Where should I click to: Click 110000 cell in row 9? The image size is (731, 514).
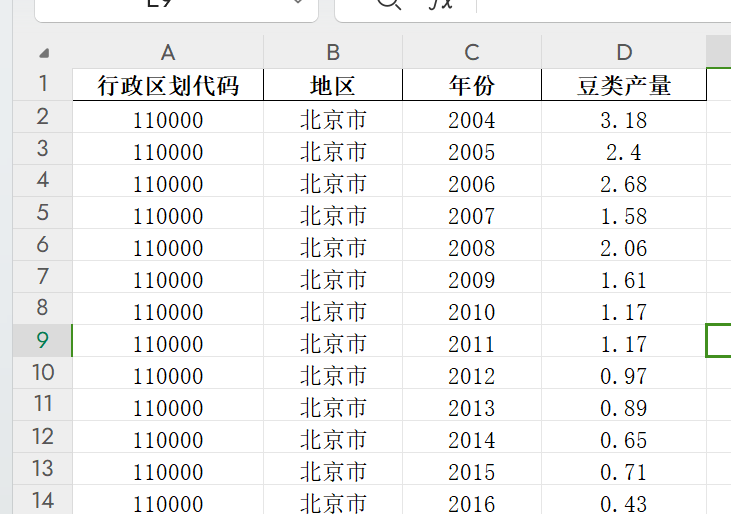click(x=168, y=341)
